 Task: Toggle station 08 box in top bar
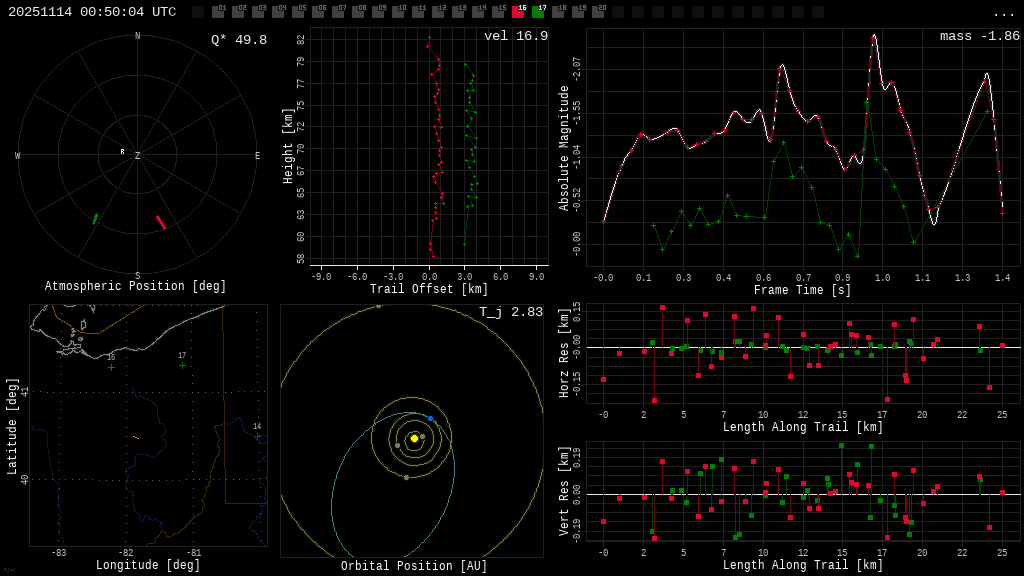click(358, 12)
